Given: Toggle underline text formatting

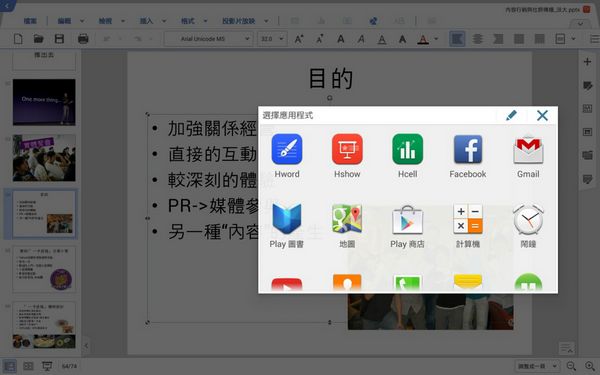Looking at the screenshot, I should point(382,39).
